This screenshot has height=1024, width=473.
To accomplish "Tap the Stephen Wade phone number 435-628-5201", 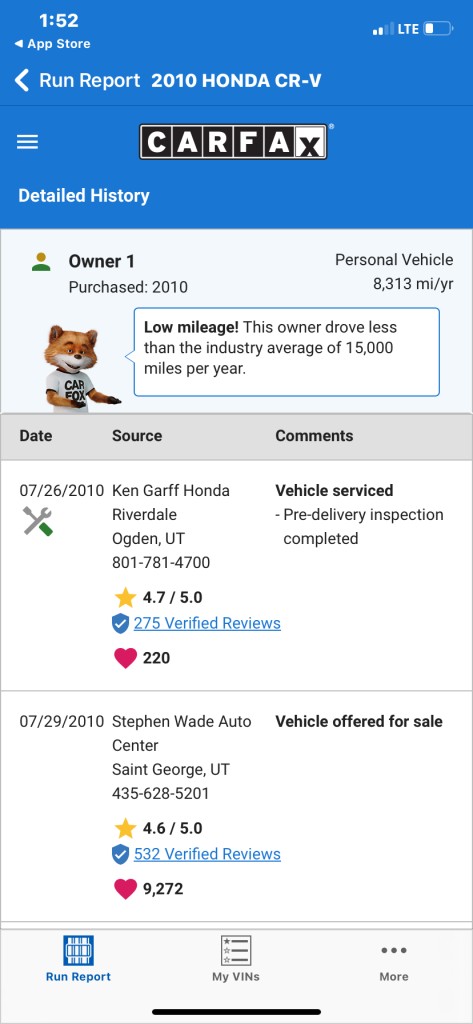I will click(x=161, y=793).
